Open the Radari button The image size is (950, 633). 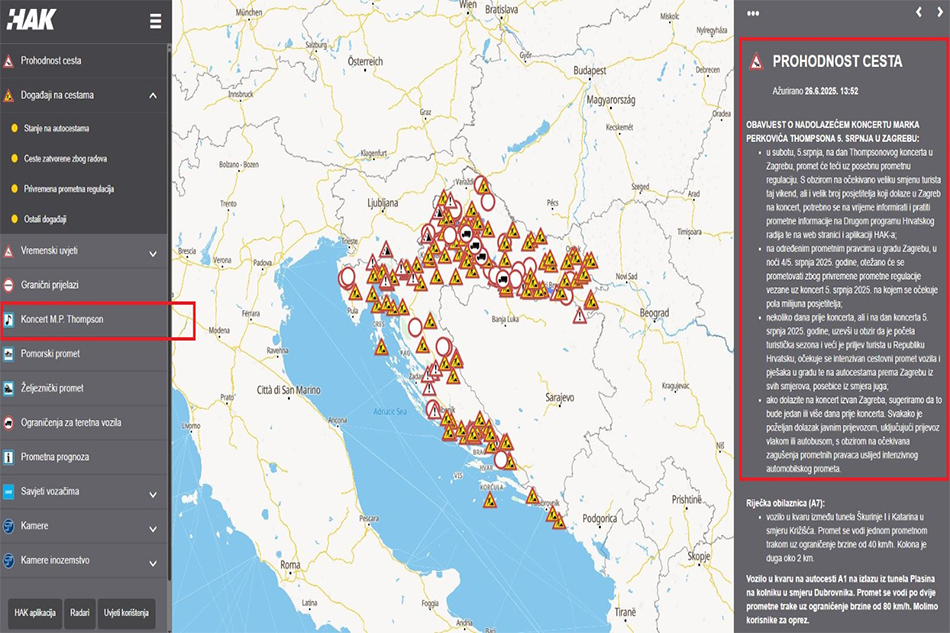tap(80, 613)
